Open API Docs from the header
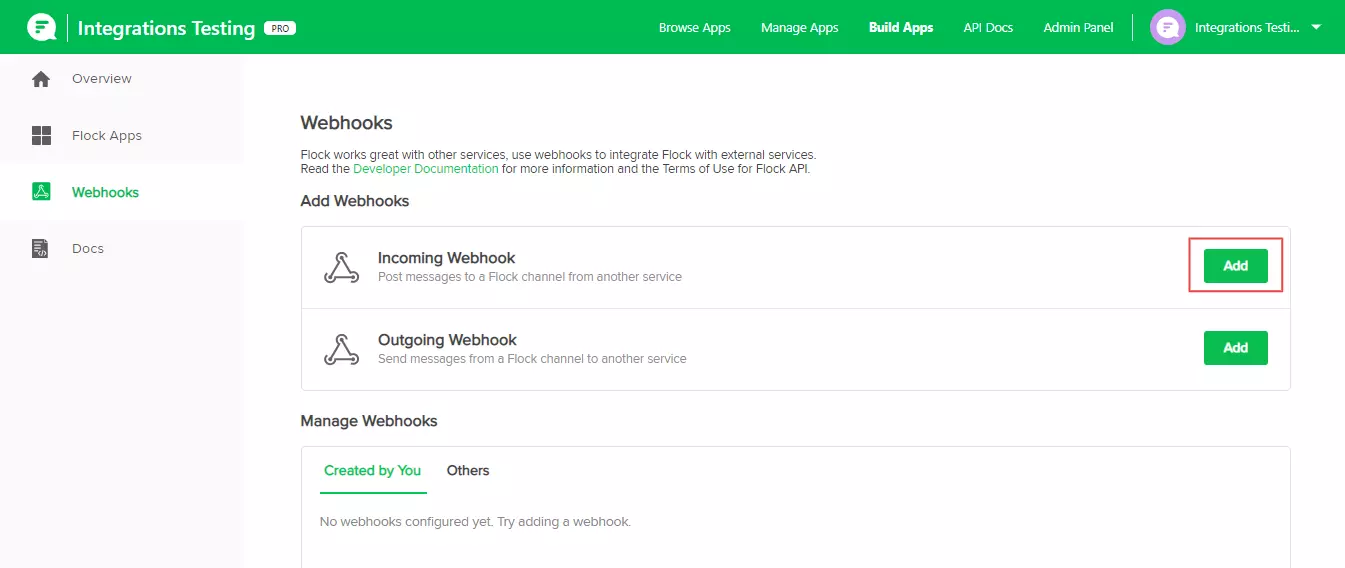The image size is (1345, 568). pos(988,28)
